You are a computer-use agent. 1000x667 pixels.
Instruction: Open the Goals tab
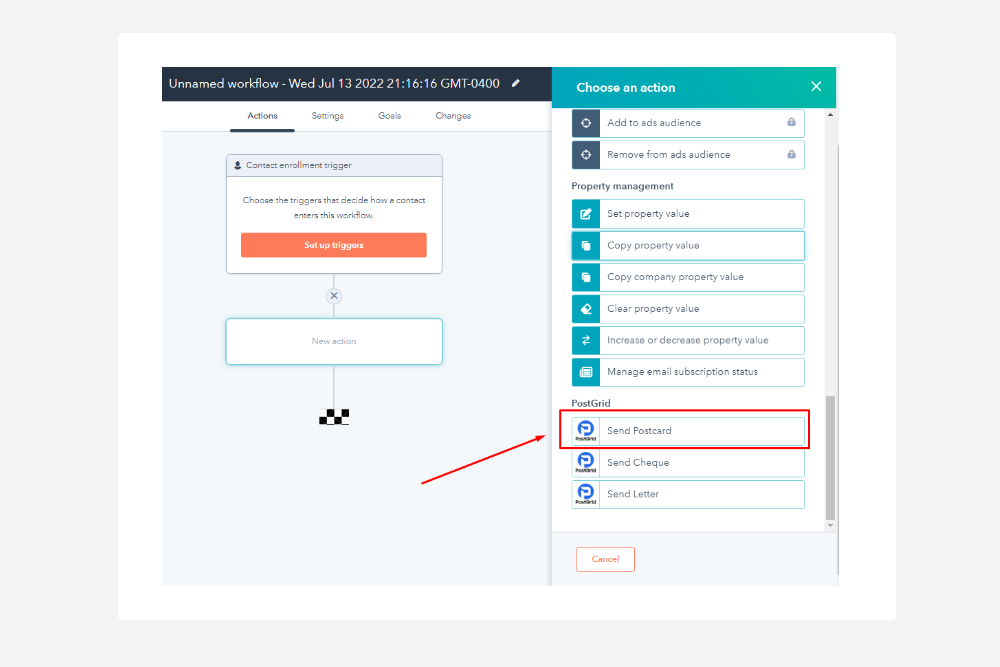[389, 116]
